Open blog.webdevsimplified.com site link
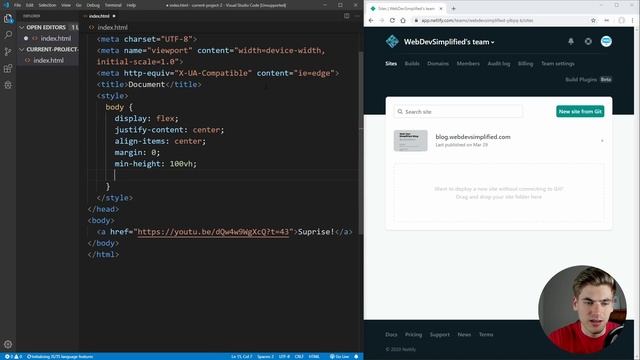Image resolution: width=640 pixels, height=360 pixels. (473, 137)
